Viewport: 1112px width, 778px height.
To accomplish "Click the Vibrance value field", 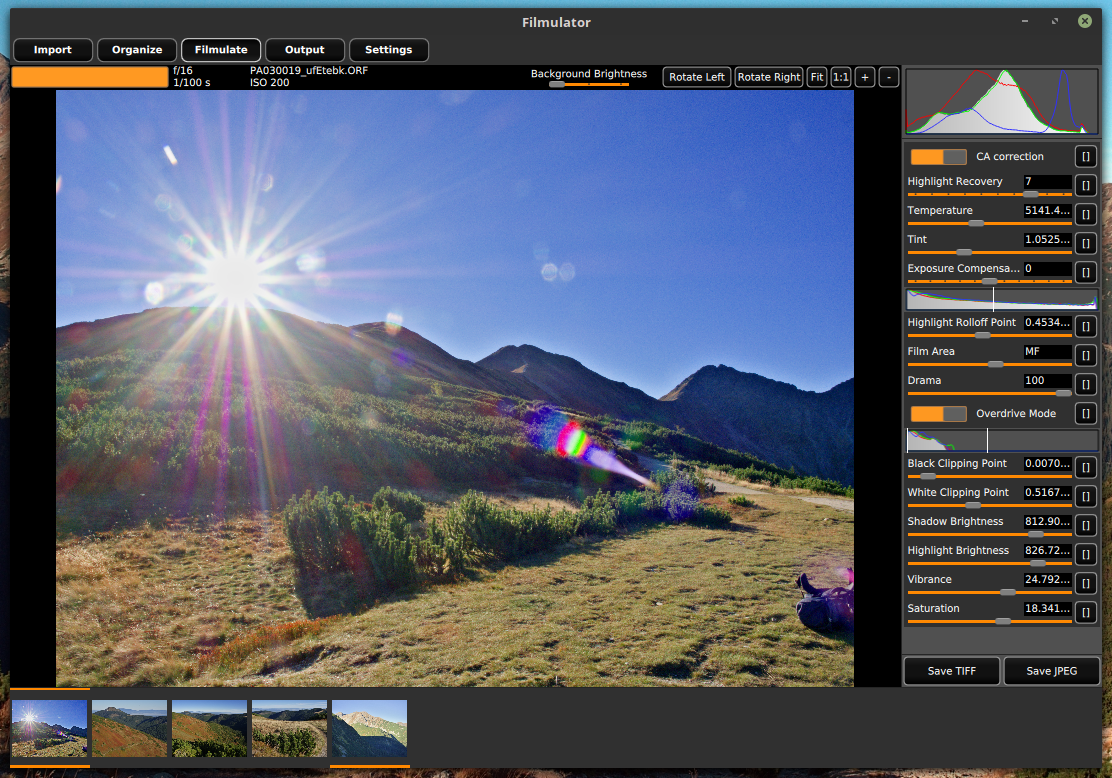I will click(1047, 579).
